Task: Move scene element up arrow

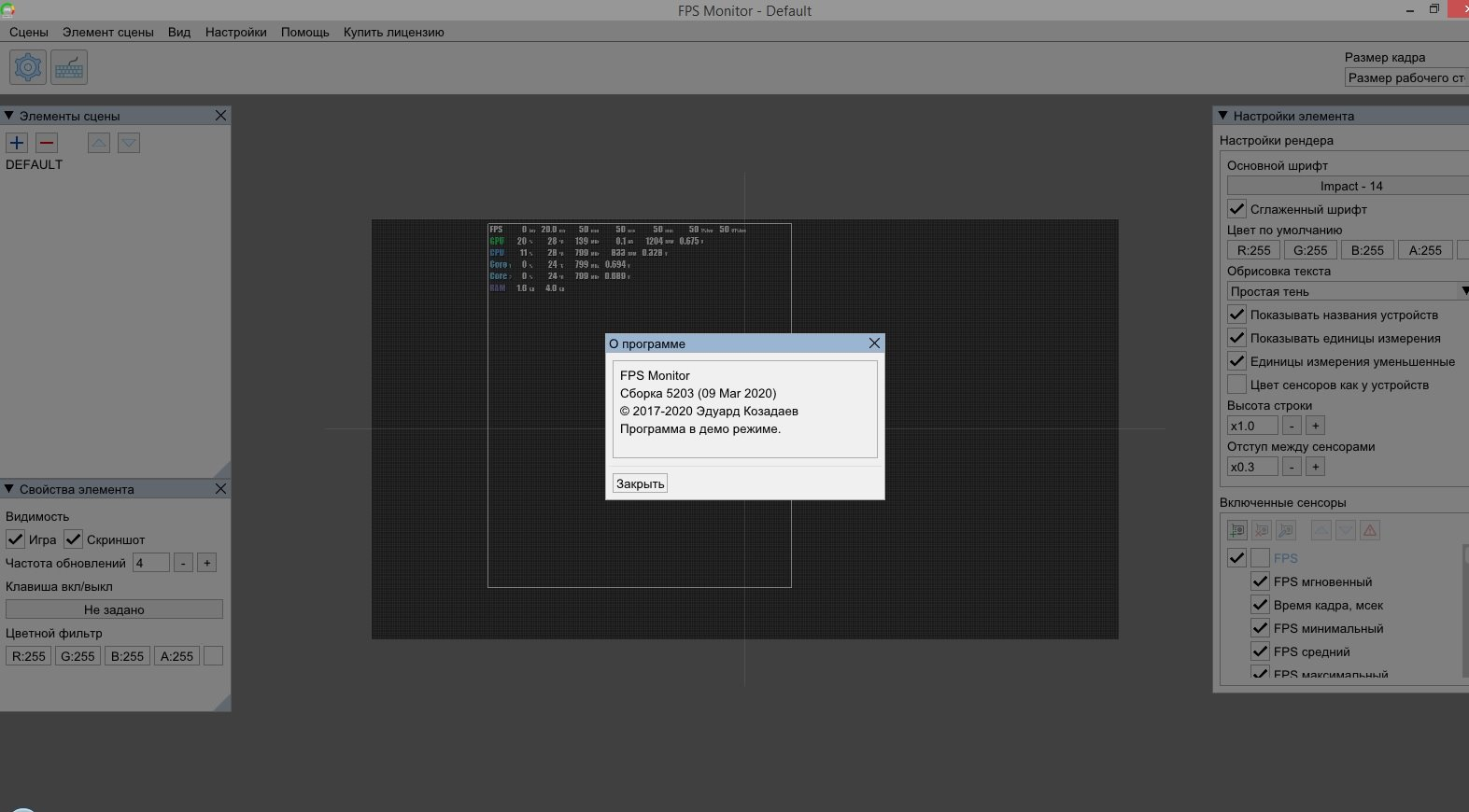Action: click(99, 143)
